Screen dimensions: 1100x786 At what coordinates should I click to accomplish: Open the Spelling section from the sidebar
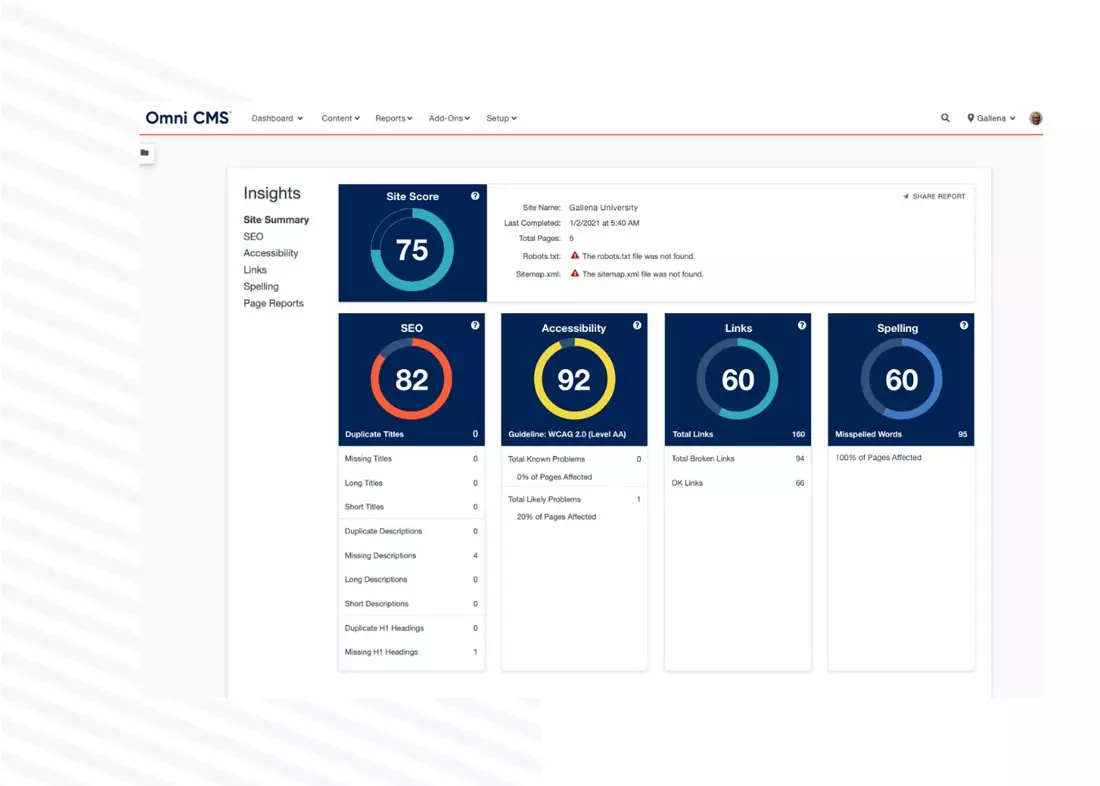point(261,286)
